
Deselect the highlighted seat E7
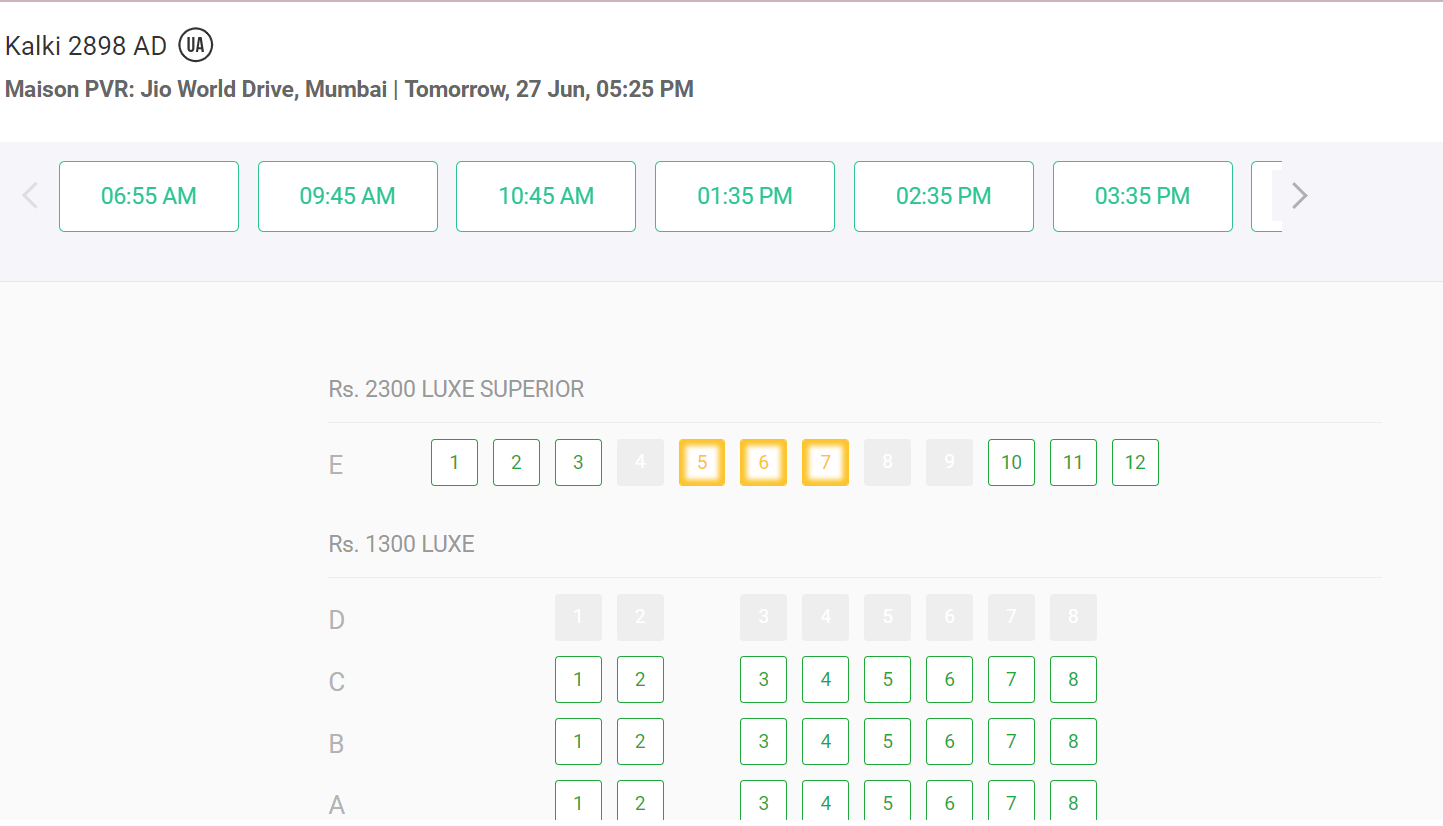[x=825, y=462]
